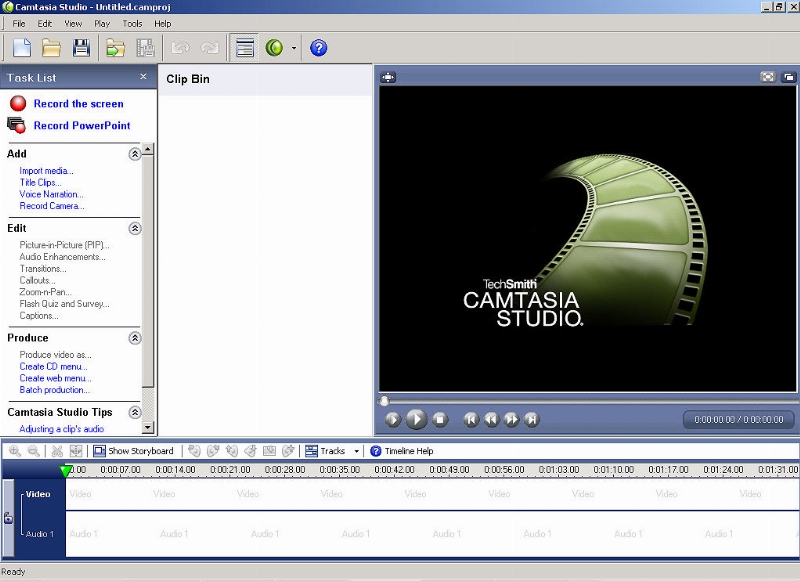
Task: Open Help with the blue question mark icon
Action: (319, 47)
